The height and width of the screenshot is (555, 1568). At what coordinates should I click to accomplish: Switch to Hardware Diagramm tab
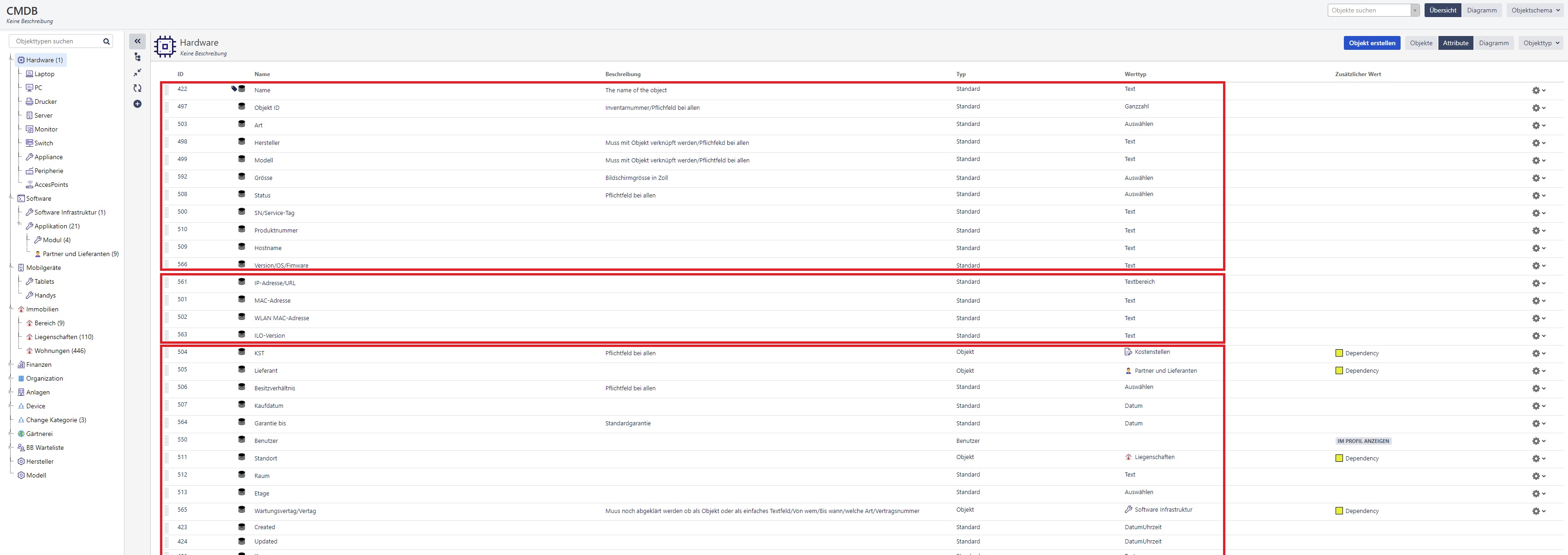pos(1494,43)
